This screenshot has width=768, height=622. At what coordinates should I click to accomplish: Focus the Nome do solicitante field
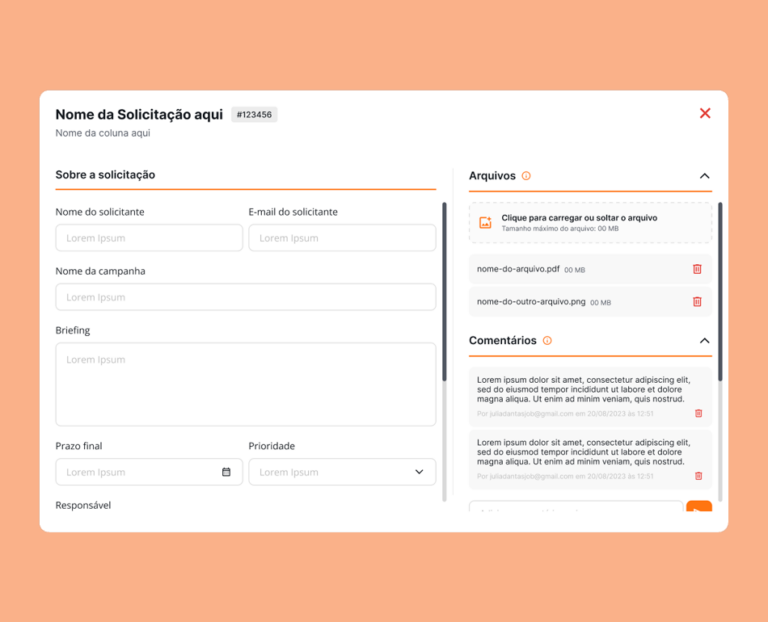pyautogui.click(x=149, y=238)
